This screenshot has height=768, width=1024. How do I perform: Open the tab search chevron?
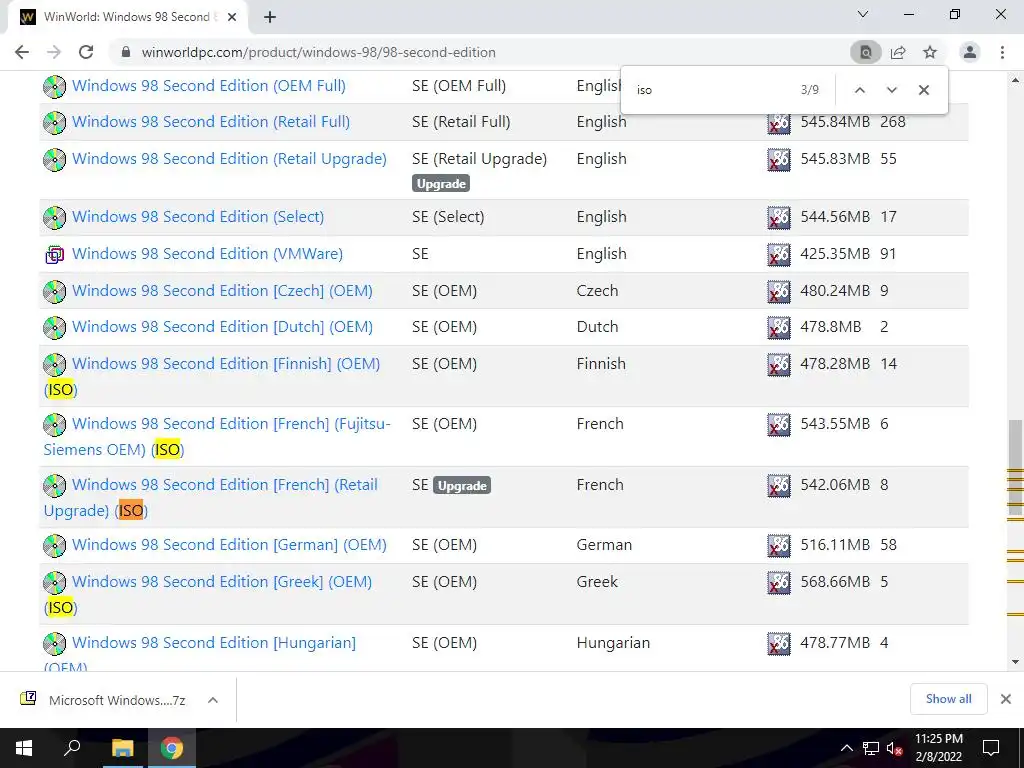863,14
